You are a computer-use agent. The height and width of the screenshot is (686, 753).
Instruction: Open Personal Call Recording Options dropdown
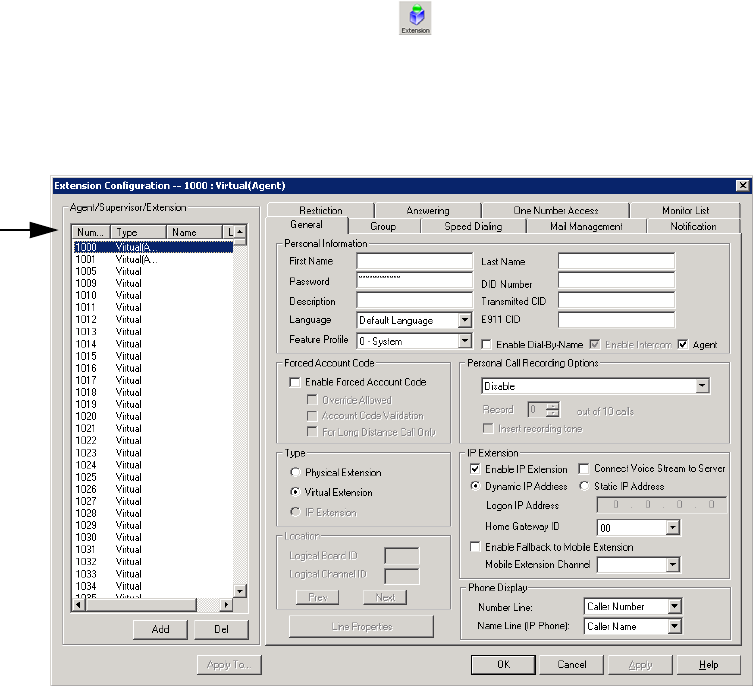click(x=702, y=385)
